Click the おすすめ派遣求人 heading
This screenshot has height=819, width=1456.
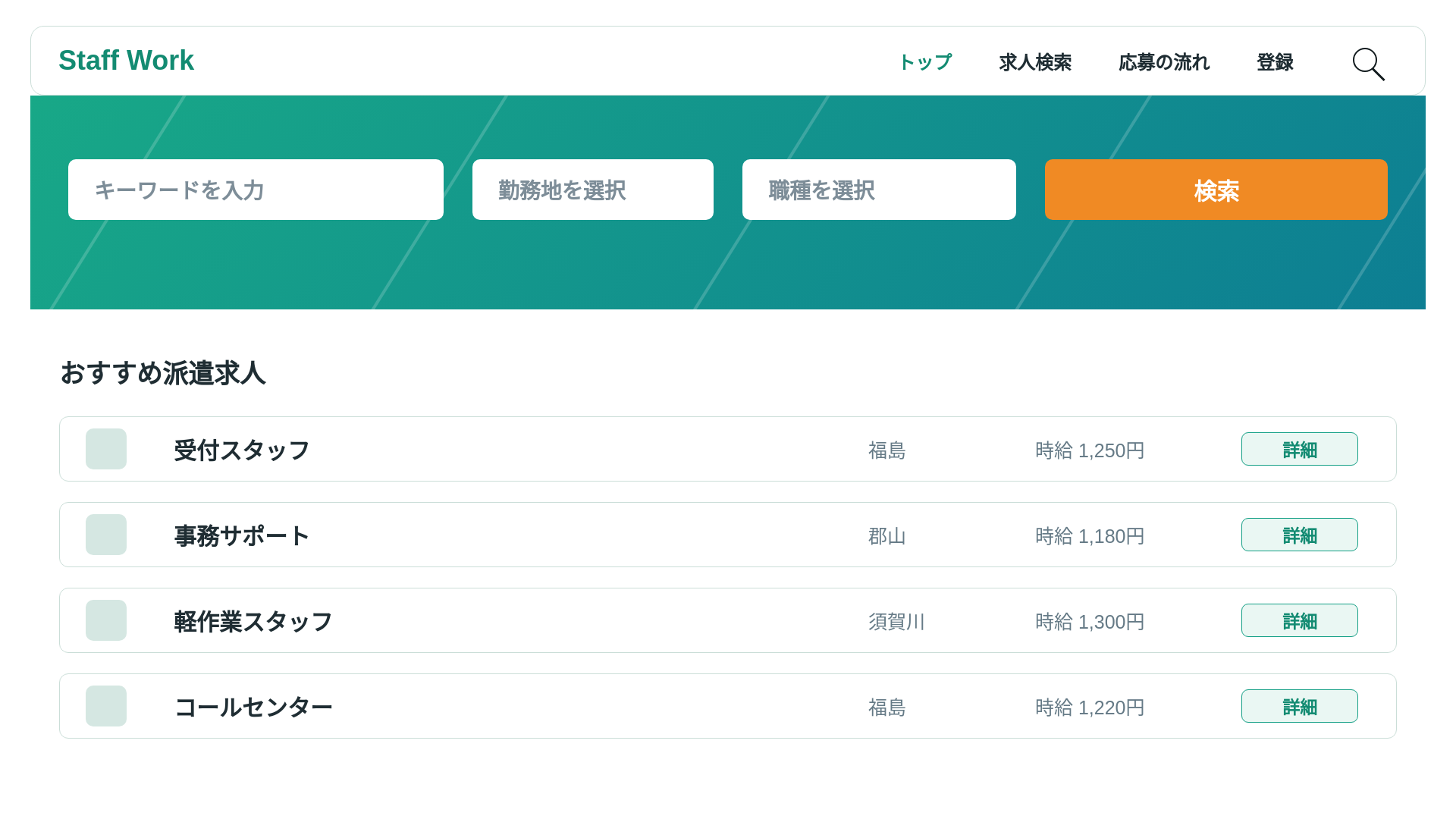pyautogui.click(x=162, y=373)
